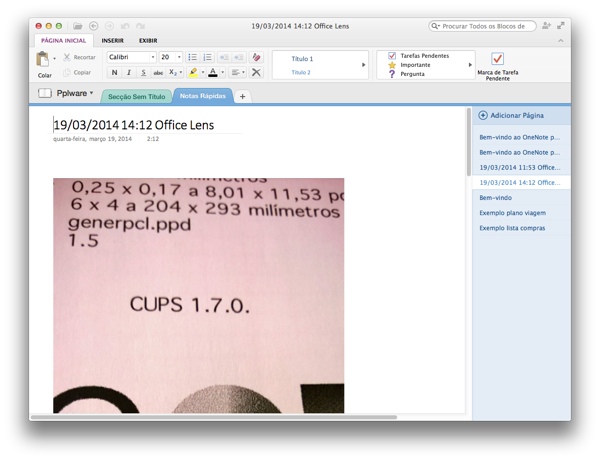Viewport: 600px width, 461px height.
Task: Decrease the paragraph indent
Action: (x=224, y=57)
